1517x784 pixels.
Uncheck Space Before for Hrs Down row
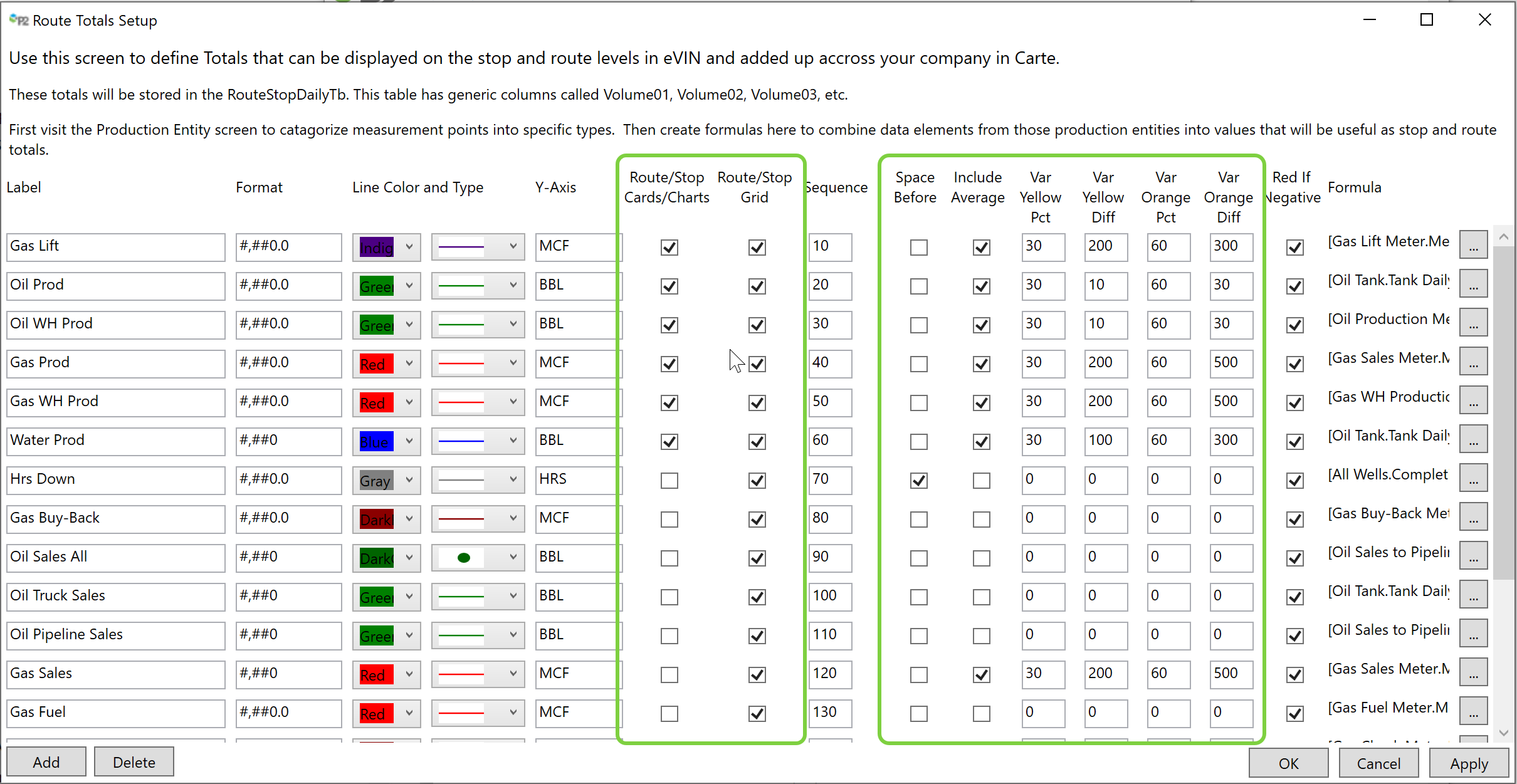pyautogui.click(x=918, y=481)
